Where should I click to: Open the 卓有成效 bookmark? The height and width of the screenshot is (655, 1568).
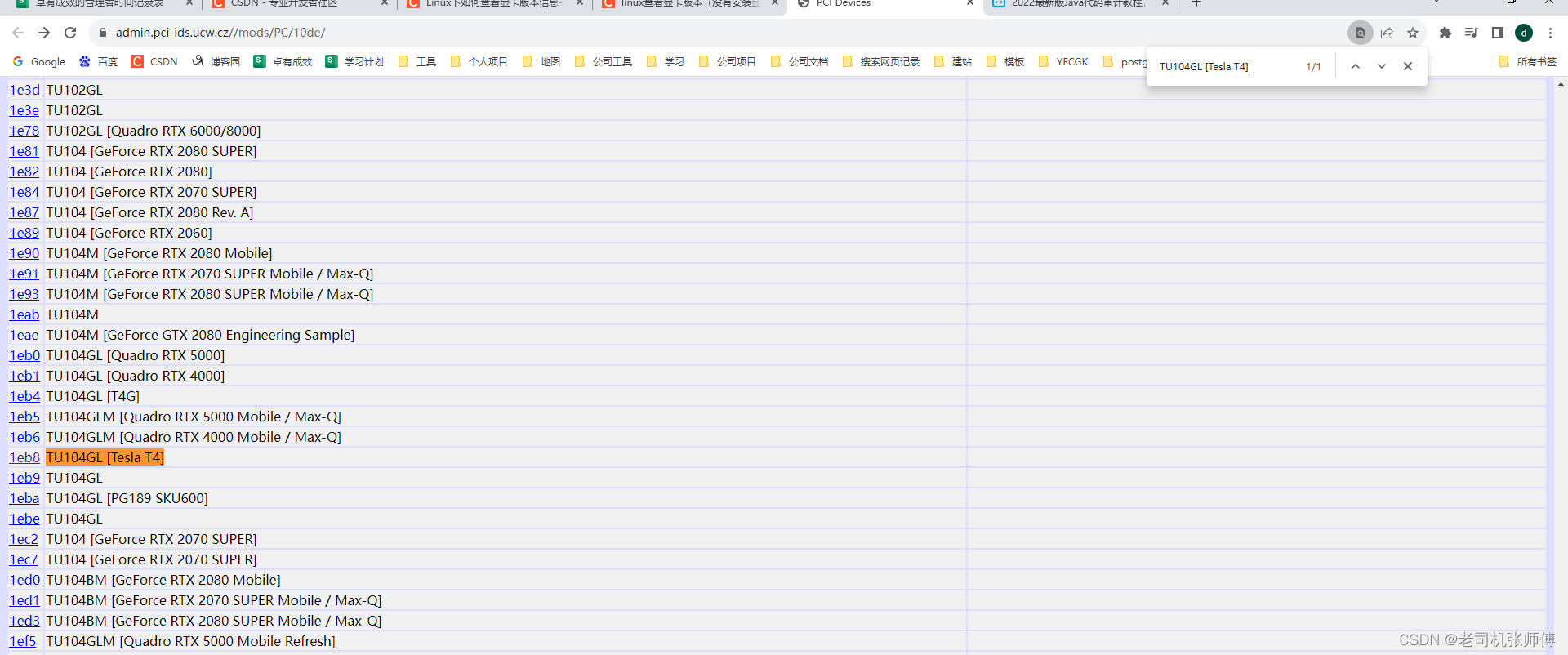(x=283, y=61)
